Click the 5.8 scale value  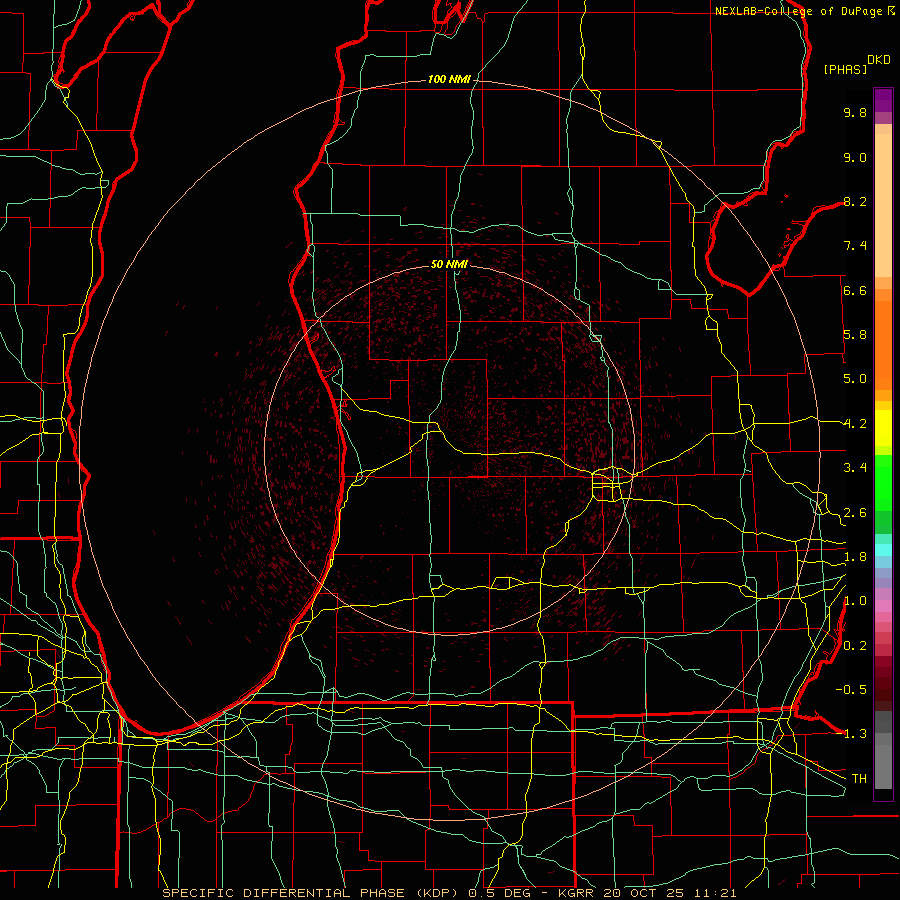(x=855, y=335)
